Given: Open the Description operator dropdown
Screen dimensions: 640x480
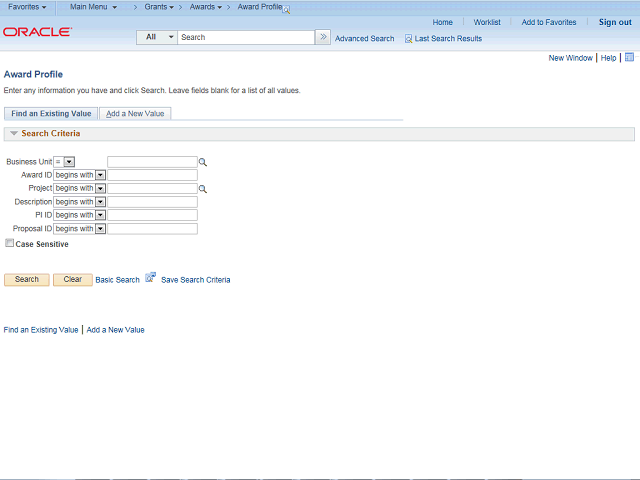Looking at the screenshot, I should coord(80,202).
